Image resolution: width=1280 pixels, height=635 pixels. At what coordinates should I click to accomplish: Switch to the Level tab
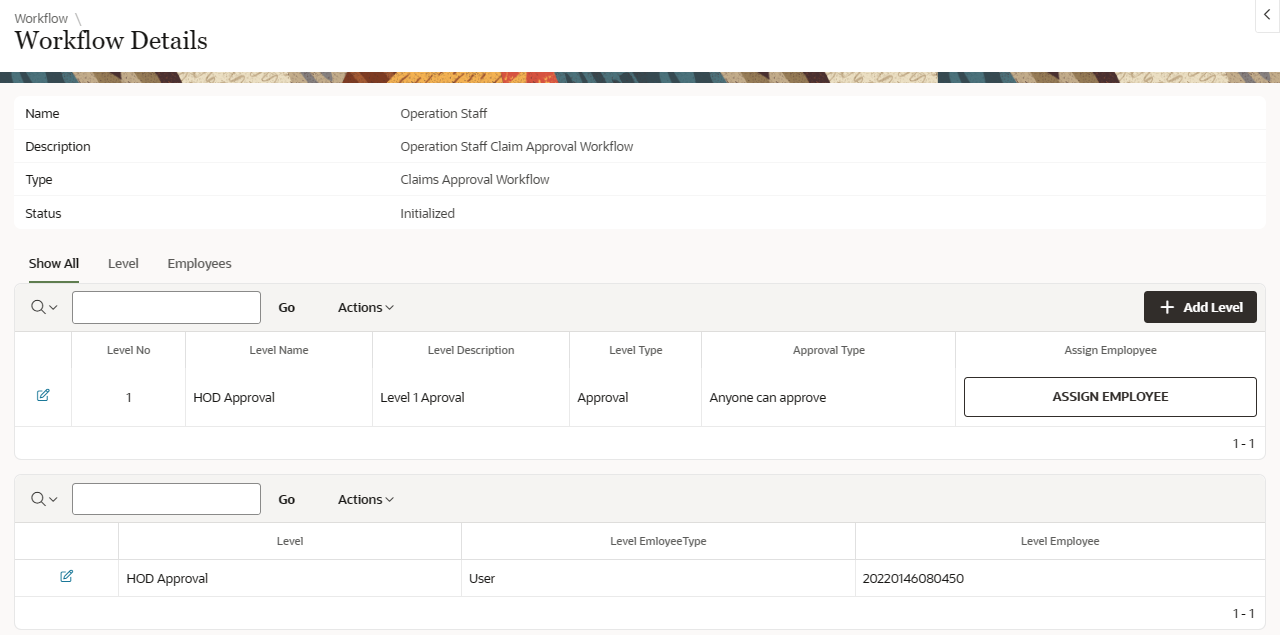pyautogui.click(x=123, y=264)
